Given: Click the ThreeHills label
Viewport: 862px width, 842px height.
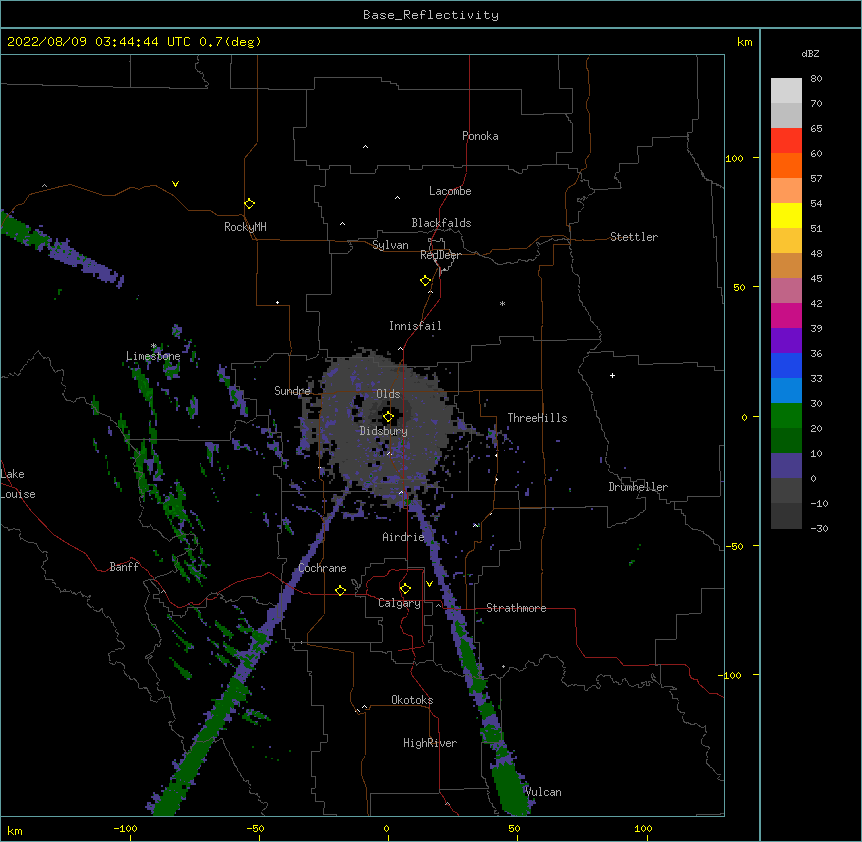Looking at the screenshot, I should click(537, 418).
